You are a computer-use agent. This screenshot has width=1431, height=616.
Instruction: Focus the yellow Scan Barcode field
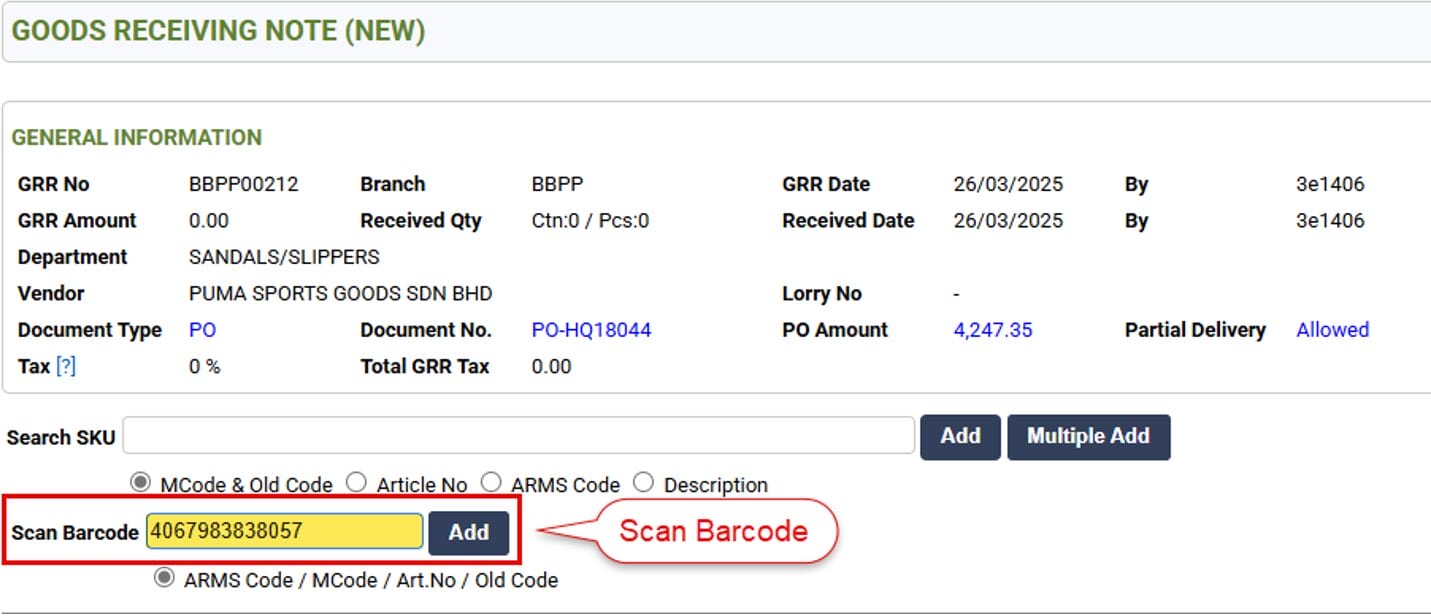[x=285, y=532]
